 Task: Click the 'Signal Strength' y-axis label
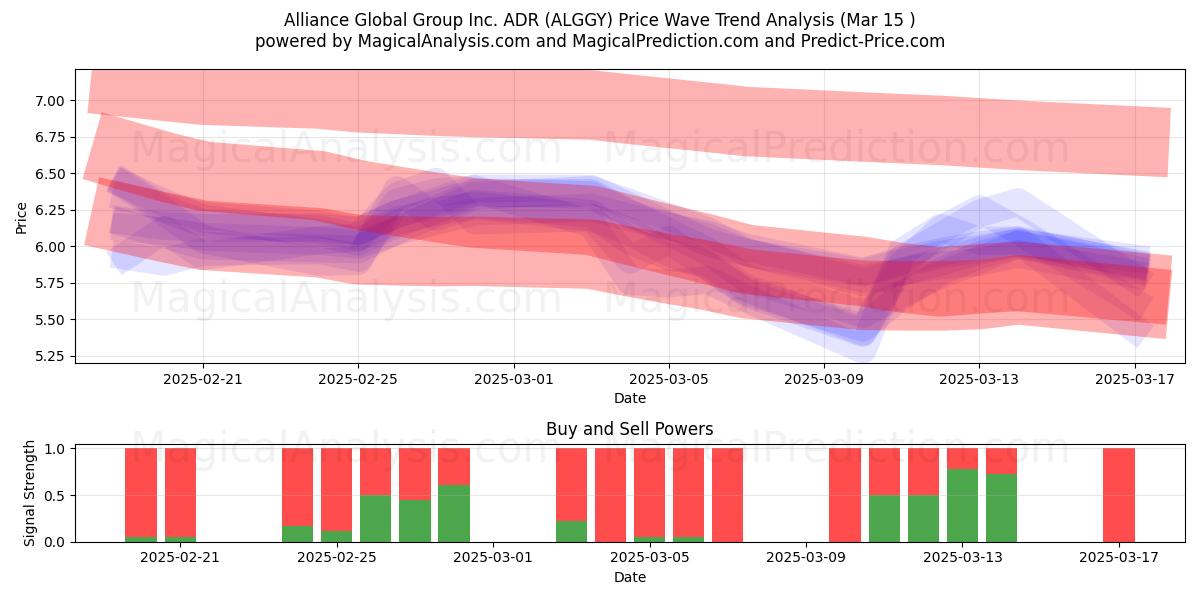coord(30,493)
